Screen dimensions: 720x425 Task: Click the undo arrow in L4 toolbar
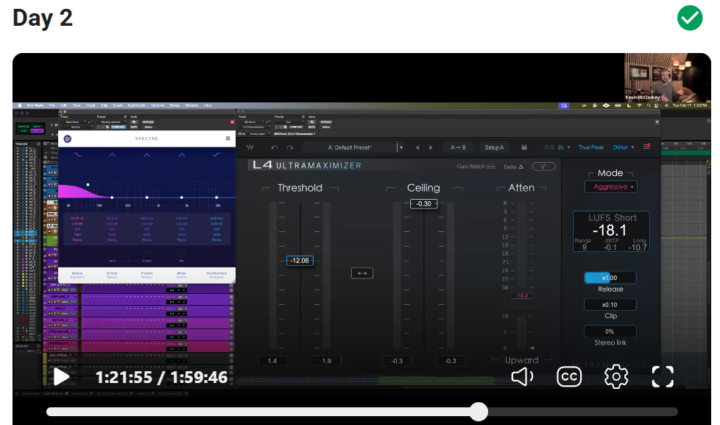[275, 147]
